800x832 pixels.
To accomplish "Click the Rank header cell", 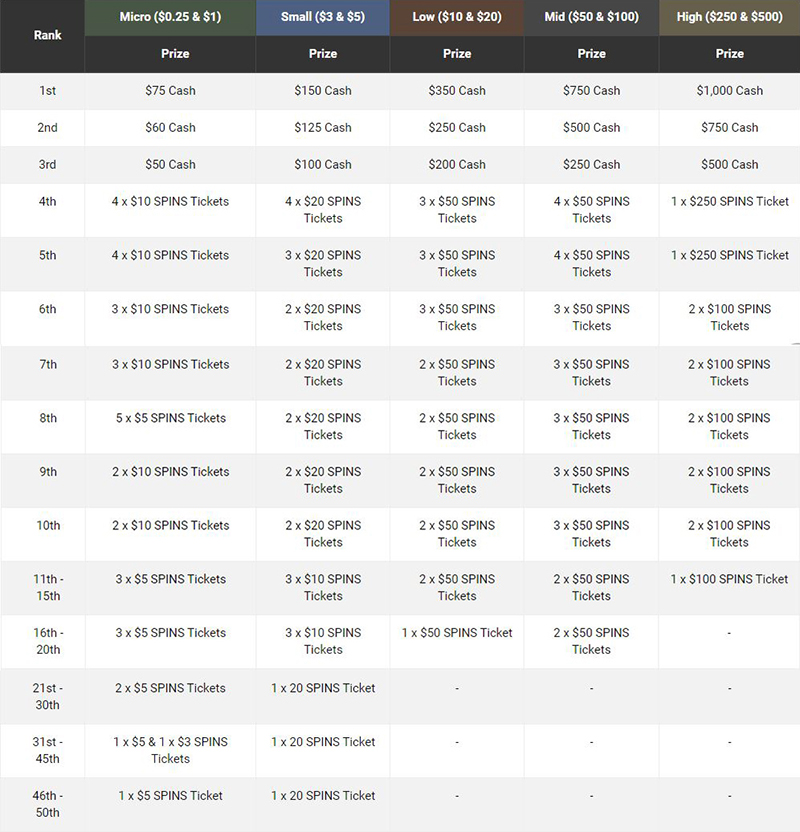I will click(x=47, y=35).
